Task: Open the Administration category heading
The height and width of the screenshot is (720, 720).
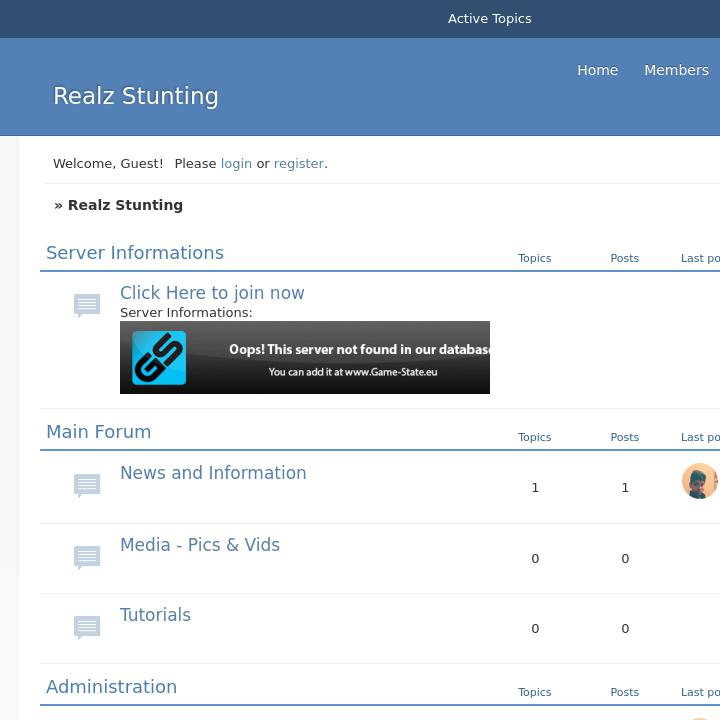Action: coord(111,687)
